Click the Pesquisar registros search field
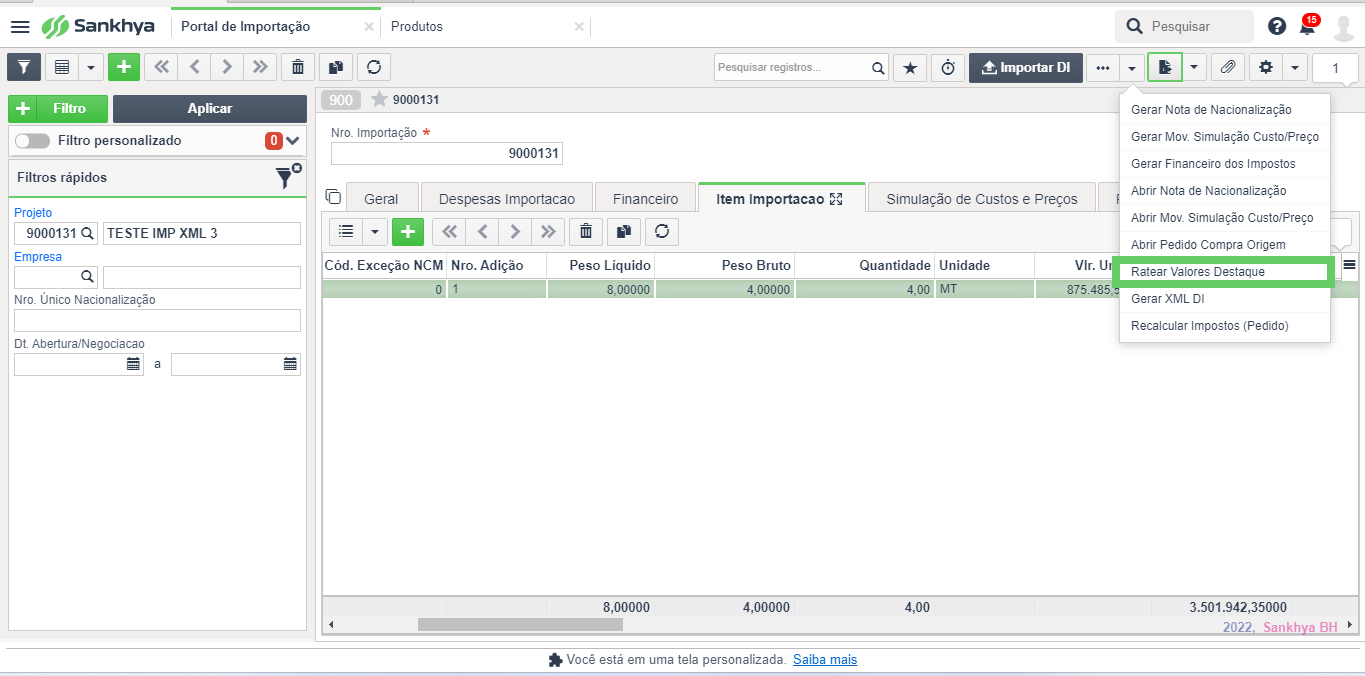This screenshot has width=1365, height=676. [x=790, y=68]
